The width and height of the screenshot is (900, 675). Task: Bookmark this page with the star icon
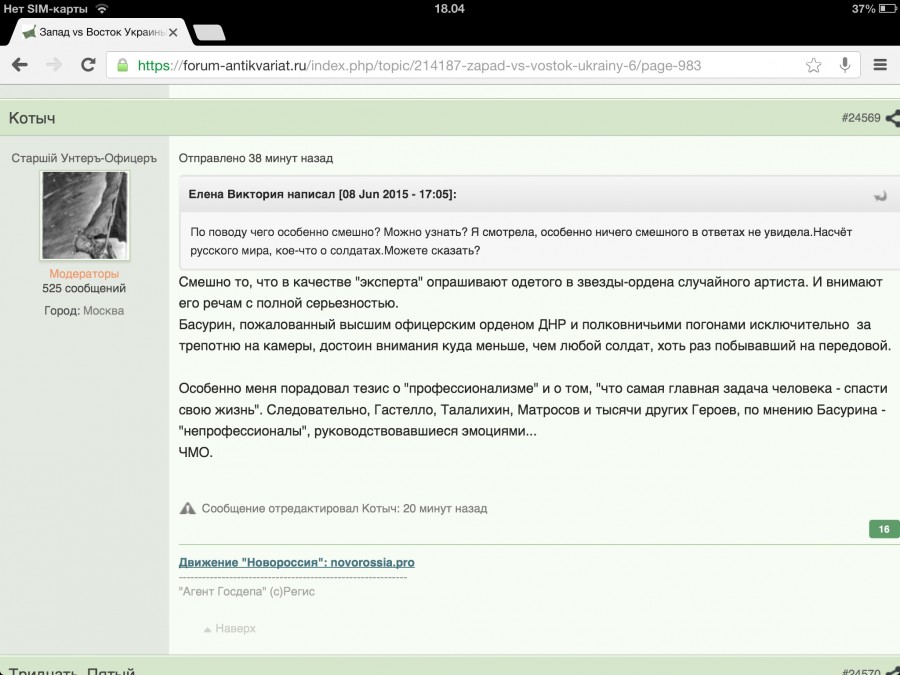point(814,65)
